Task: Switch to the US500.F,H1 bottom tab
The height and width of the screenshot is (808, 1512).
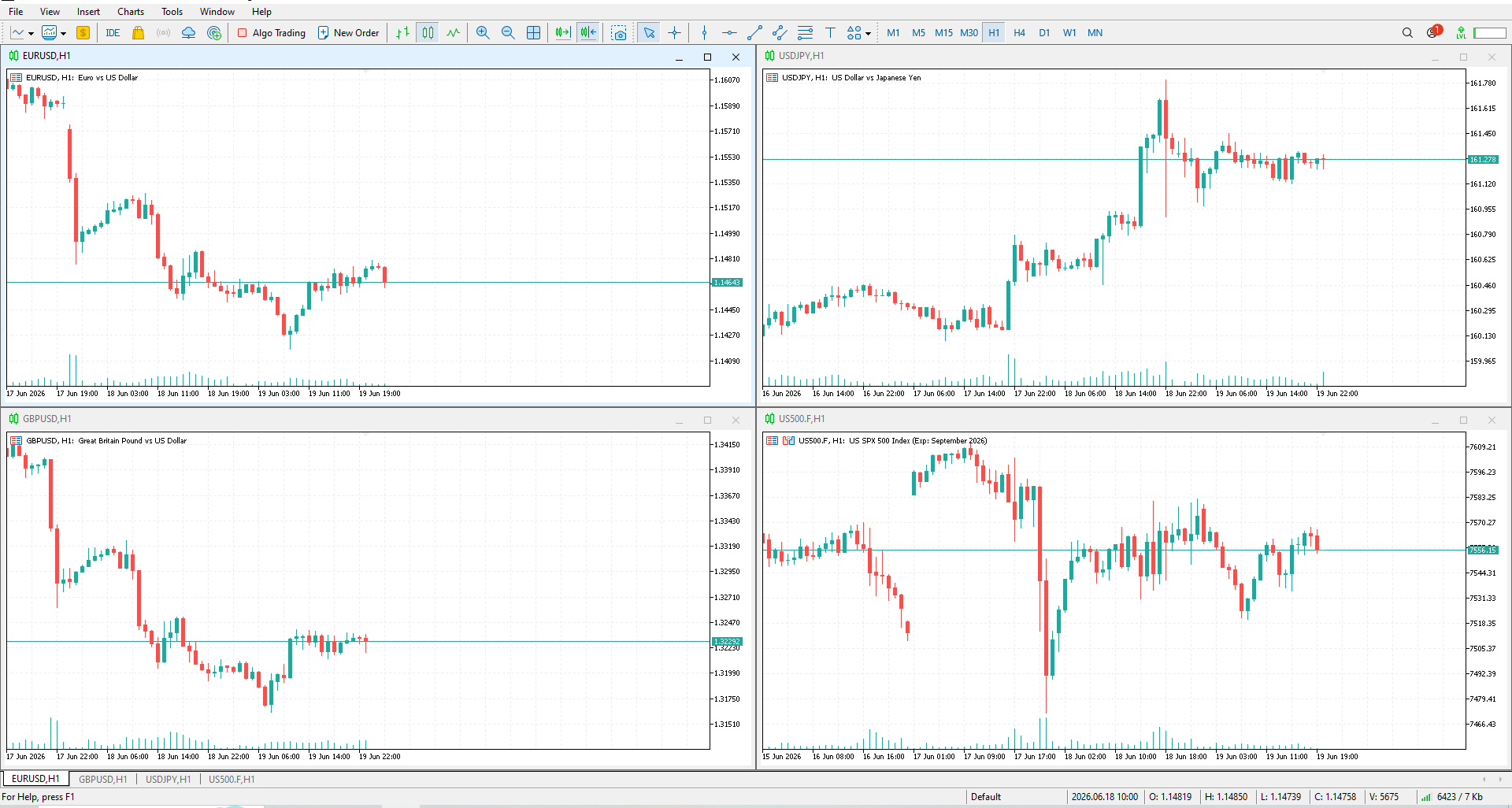Action: click(232, 779)
